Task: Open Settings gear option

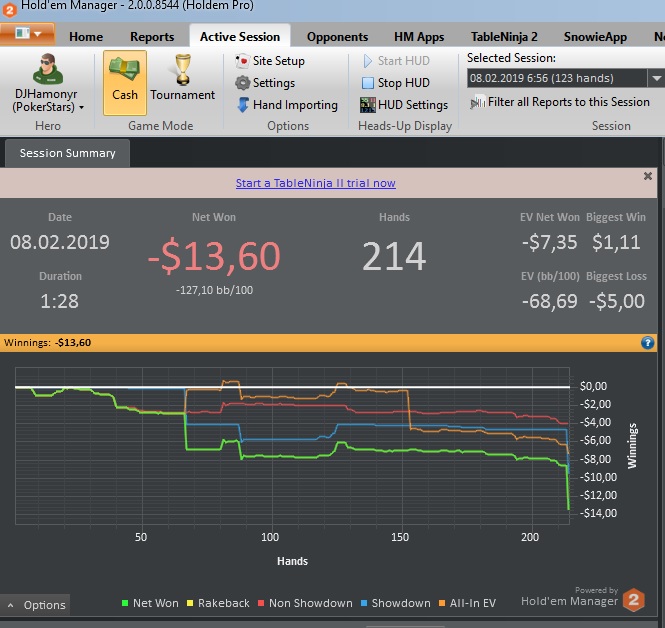Action: pyautogui.click(x=265, y=83)
